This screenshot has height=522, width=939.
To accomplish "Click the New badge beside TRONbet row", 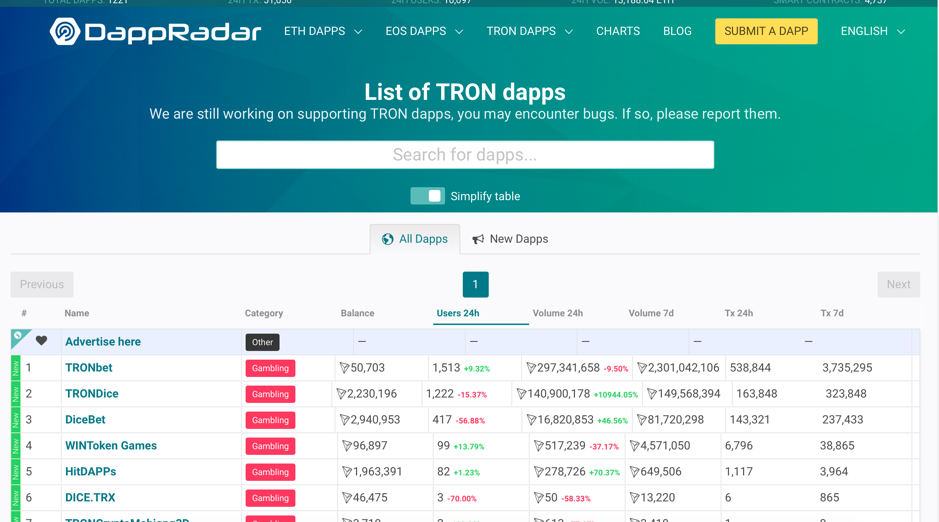I will [16, 368].
